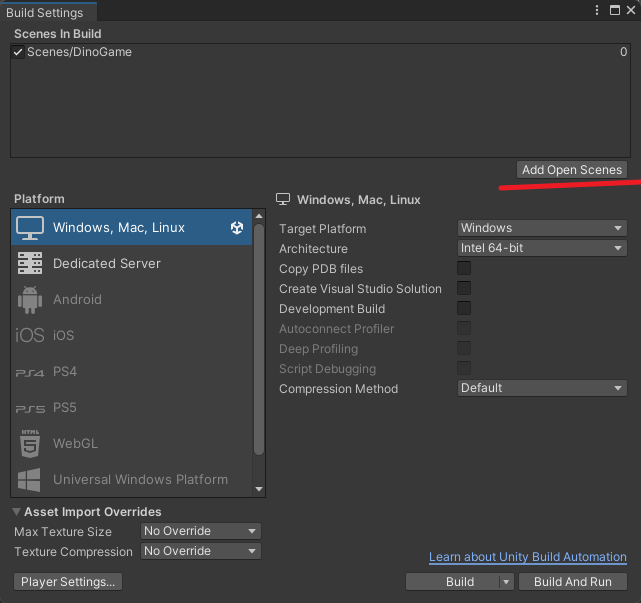Enable the Copy PDB files checkbox
The width and height of the screenshot is (641, 603).
[x=464, y=269]
